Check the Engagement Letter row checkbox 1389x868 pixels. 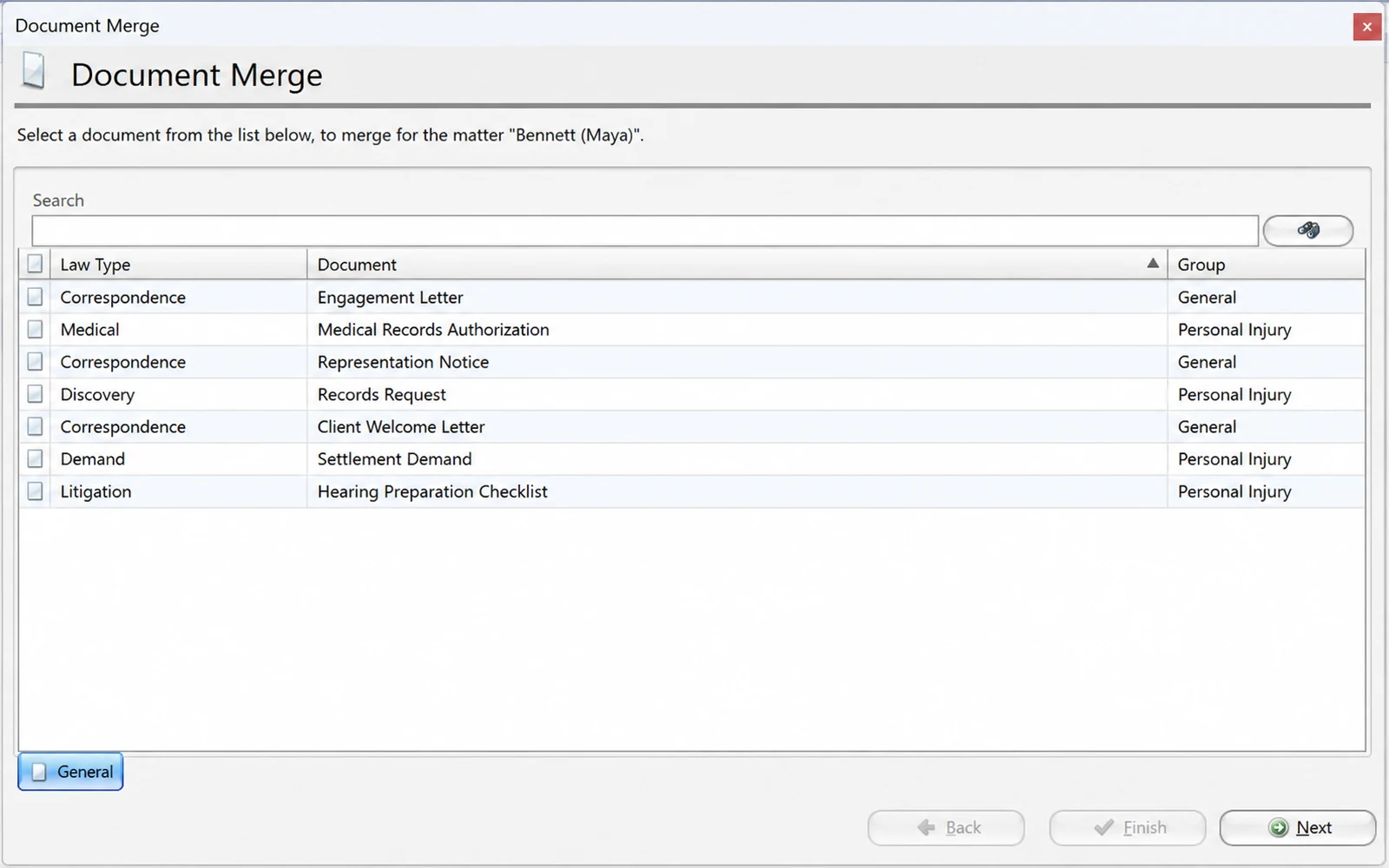(35, 297)
